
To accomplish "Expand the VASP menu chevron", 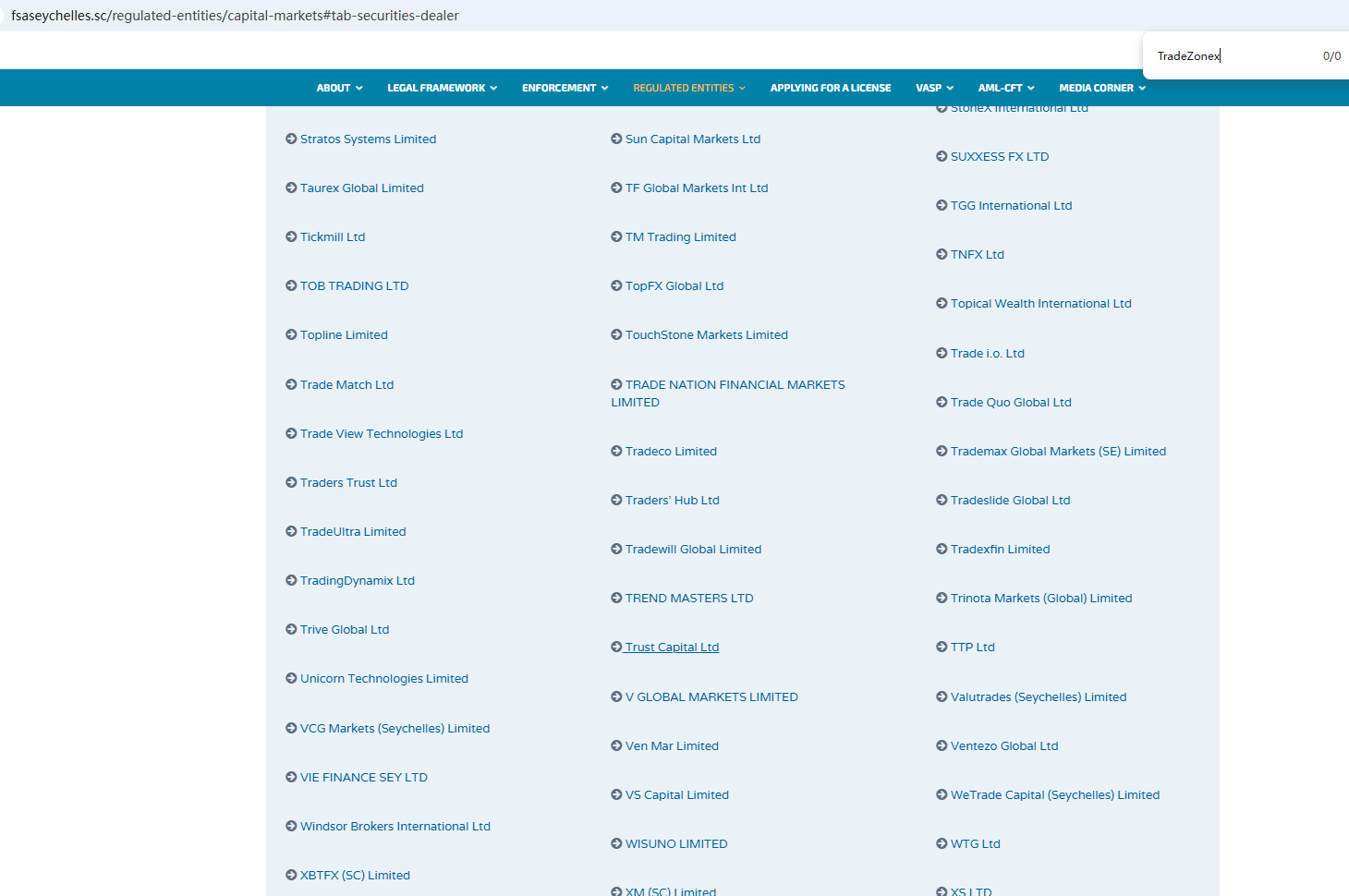I will point(950,89).
